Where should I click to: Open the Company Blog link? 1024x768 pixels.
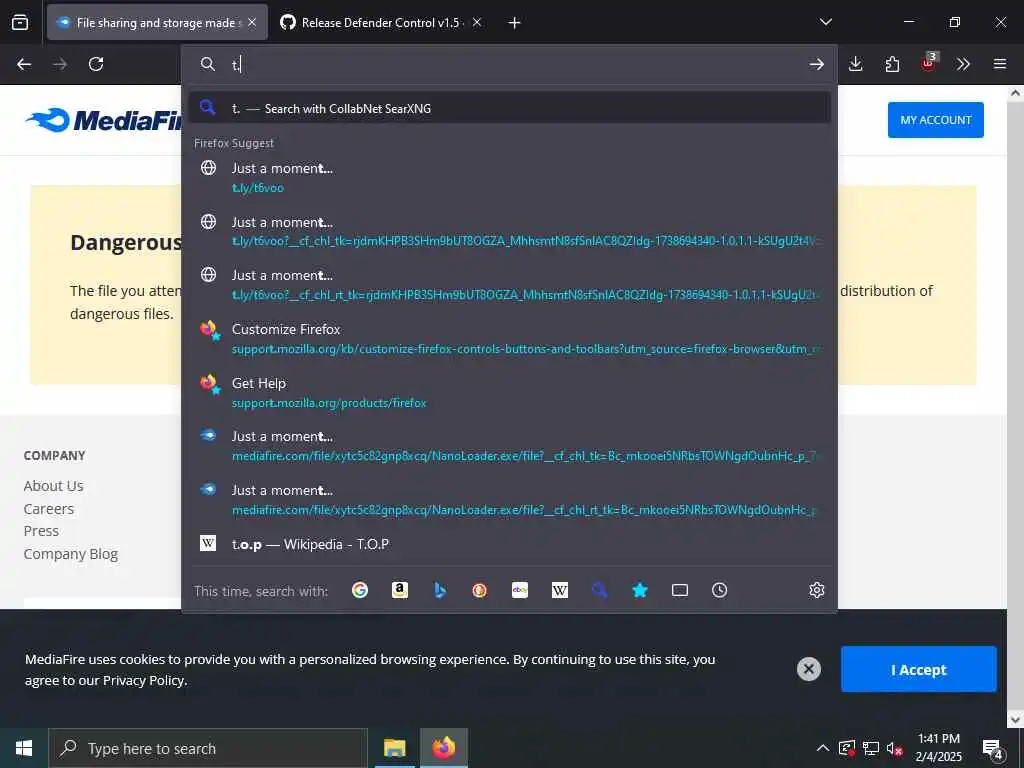pyautogui.click(x=71, y=554)
